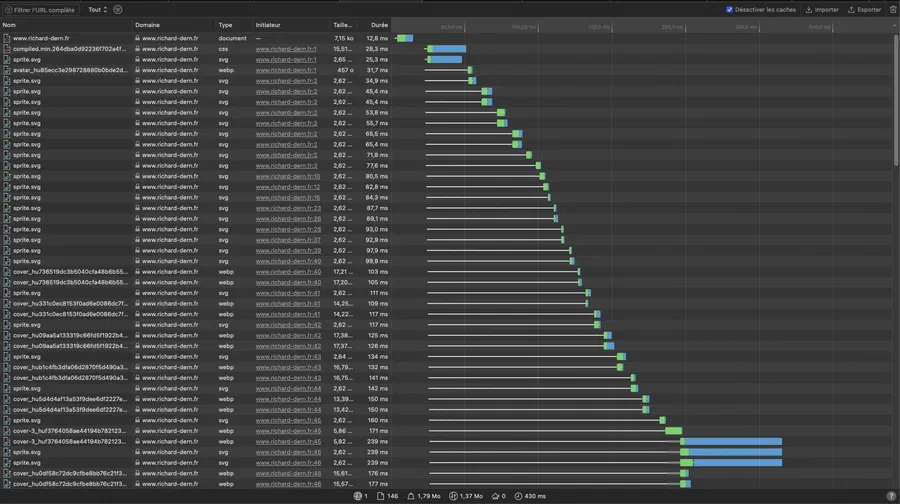Click the lock icon in the 12,8 ms row
This screenshot has height=504, width=900.
pos(138,38)
